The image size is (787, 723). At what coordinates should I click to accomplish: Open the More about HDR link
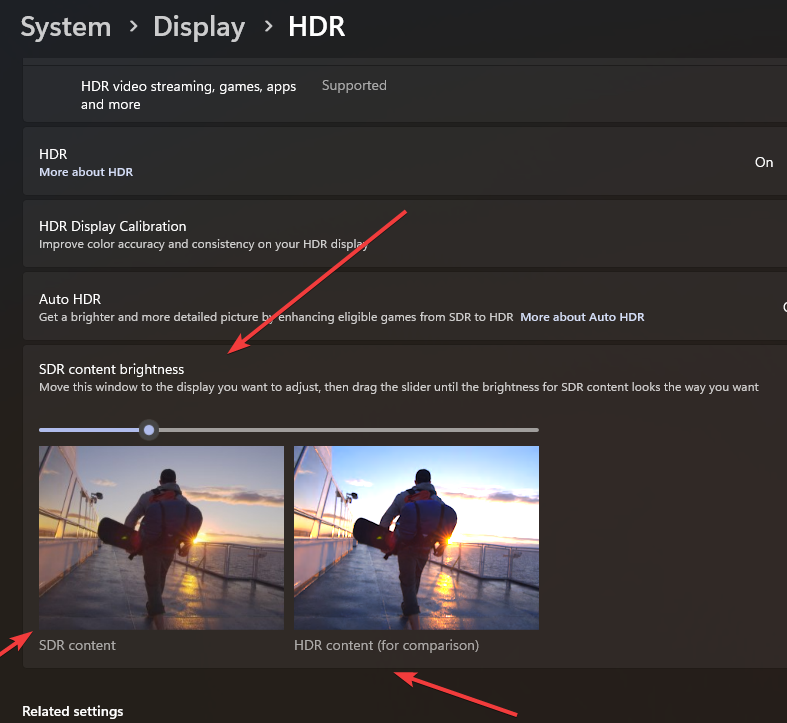(86, 172)
